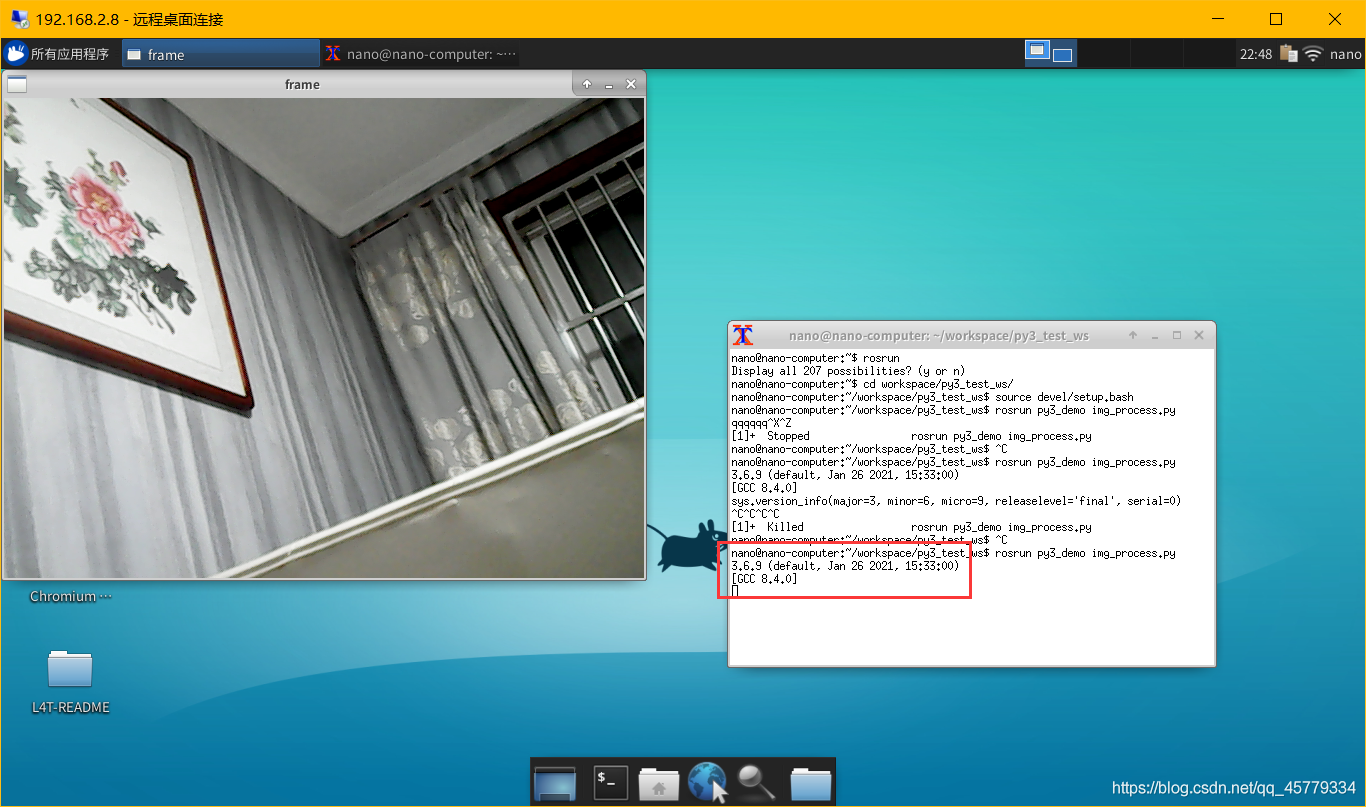Image resolution: width=1366 pixels, height=807 pixels.
Task: Open the L4T-README desktop folder
Action: 70,680
